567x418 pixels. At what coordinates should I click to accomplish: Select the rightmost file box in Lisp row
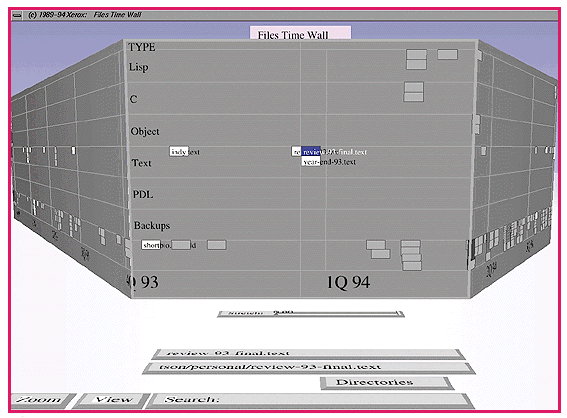(x=447, y=54)
